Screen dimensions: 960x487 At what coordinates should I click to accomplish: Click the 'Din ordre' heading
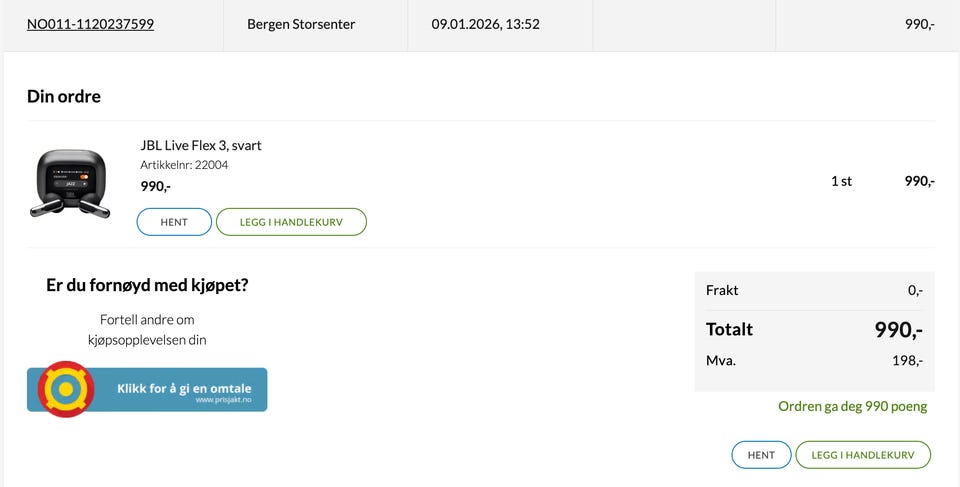[x=64, y=97]
